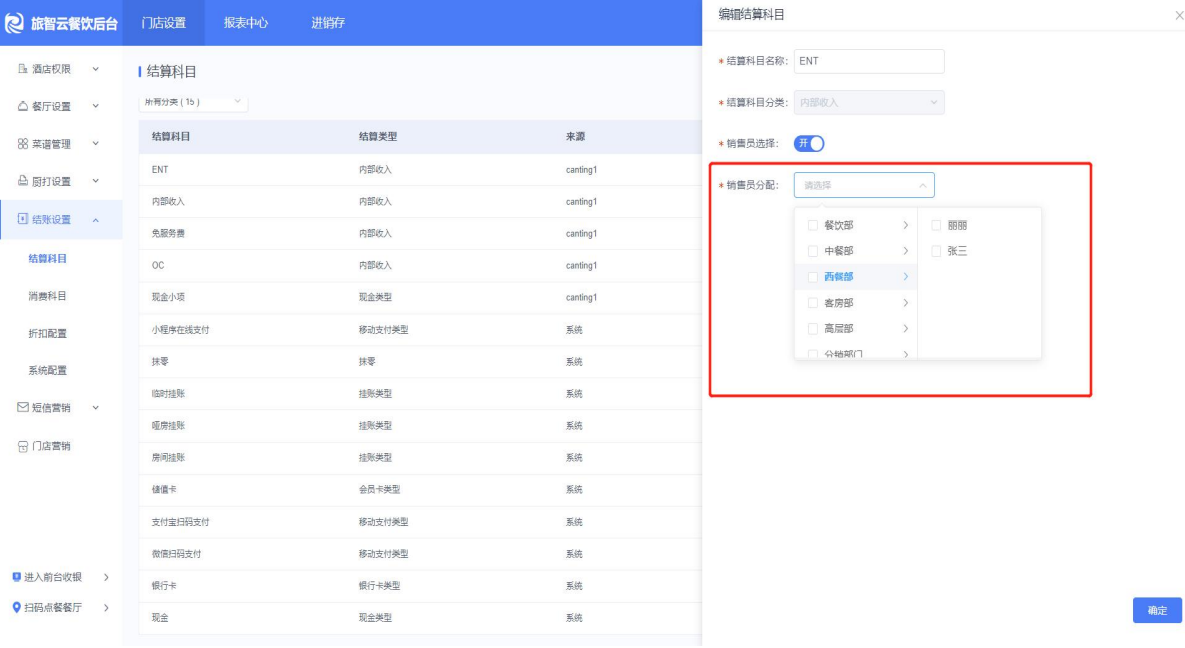Viewport: 1185px width, 648px height.
Task: Check the 高层部 checkbox
Action: pos(812,329)
